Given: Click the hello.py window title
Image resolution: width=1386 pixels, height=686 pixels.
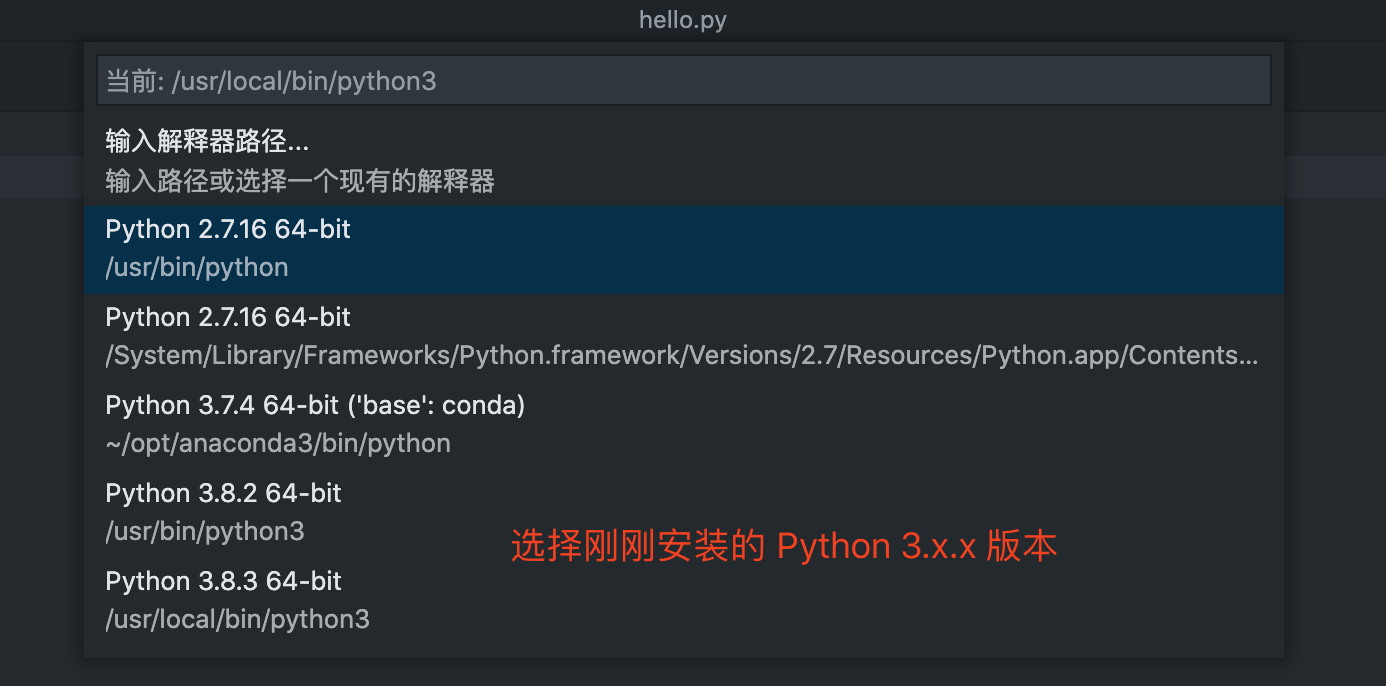Looking at the screenshot, I should tap(683, 20).
